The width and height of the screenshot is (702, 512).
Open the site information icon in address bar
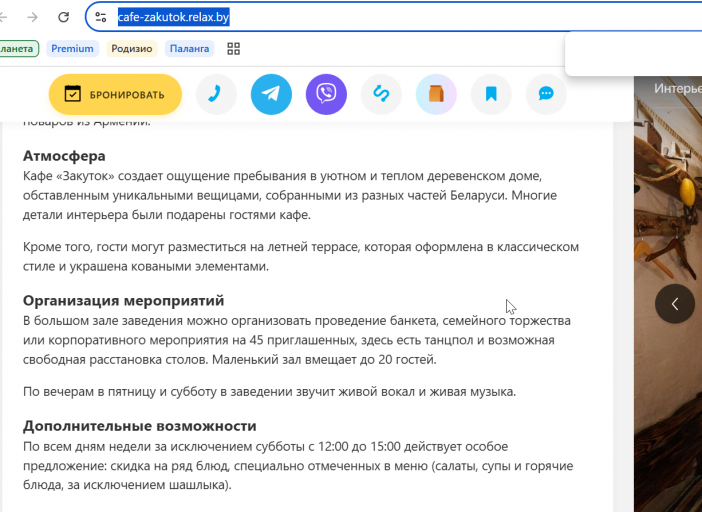pyautogui.click(x=101, y=17)
